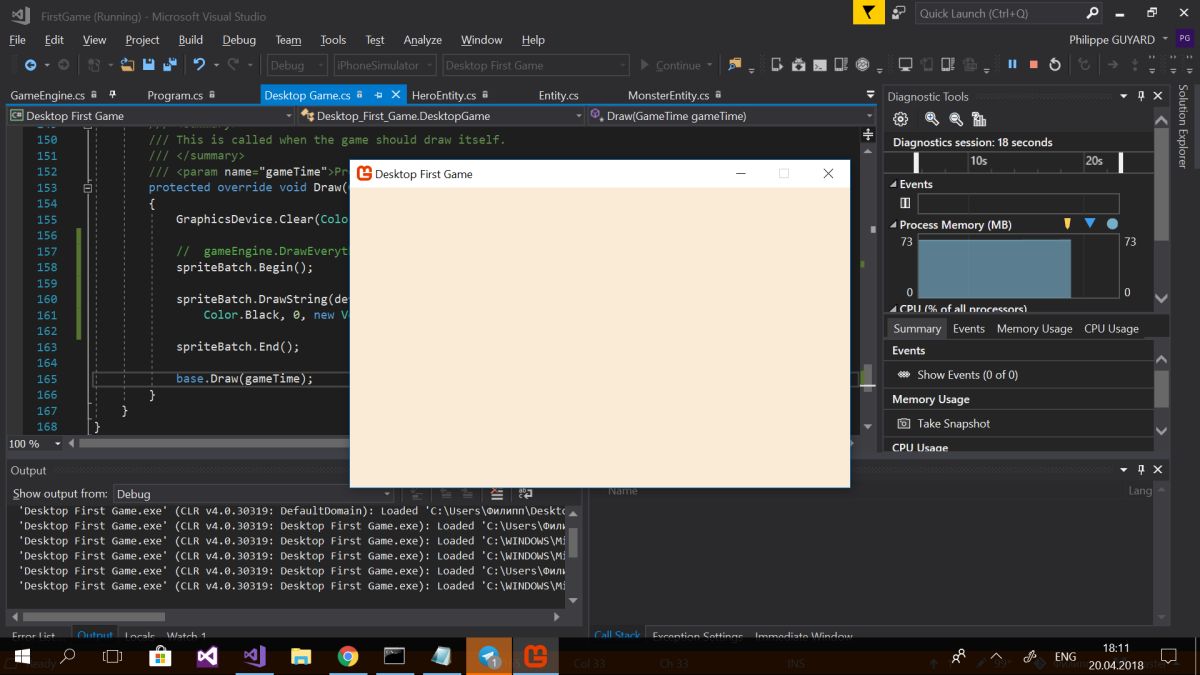The width and height of the screenshot is (1200, 675).
Task: Switch to the MonsterEntity.cs tab
Action: point(668,95)
